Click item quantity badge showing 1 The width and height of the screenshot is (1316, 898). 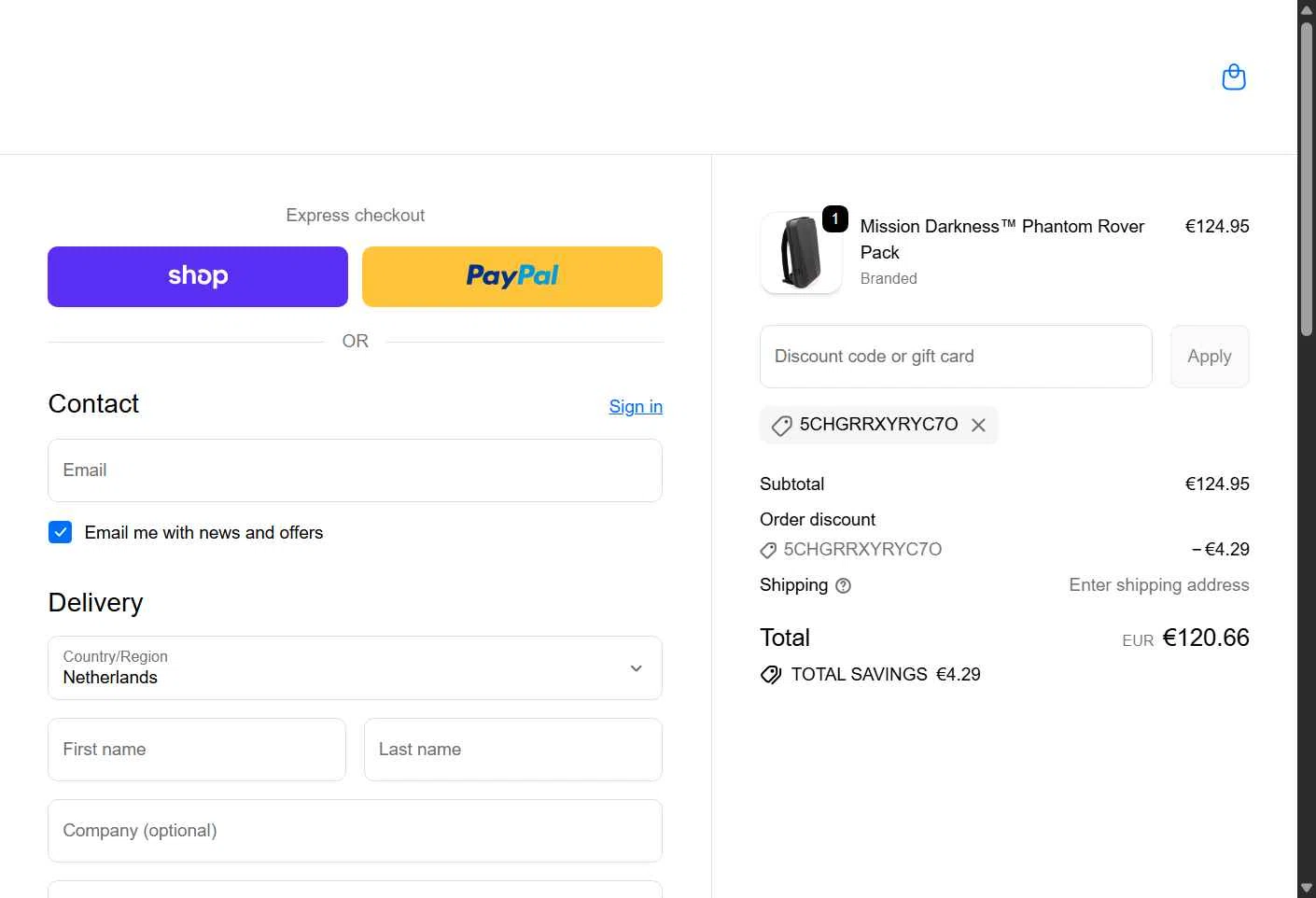[835, 218]
